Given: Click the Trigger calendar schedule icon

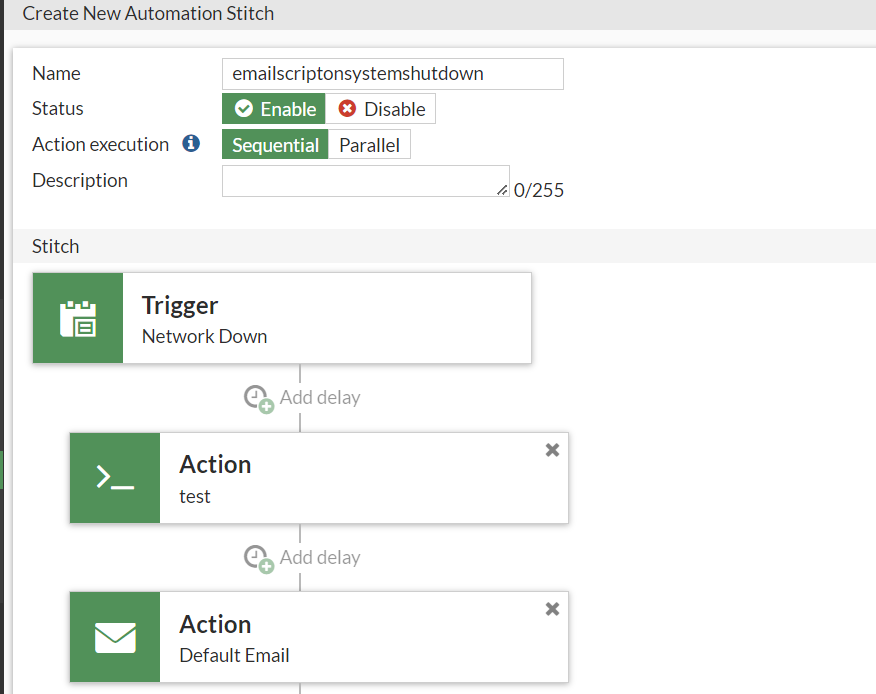Looking at the screenshot, I should tap(78, 318).
